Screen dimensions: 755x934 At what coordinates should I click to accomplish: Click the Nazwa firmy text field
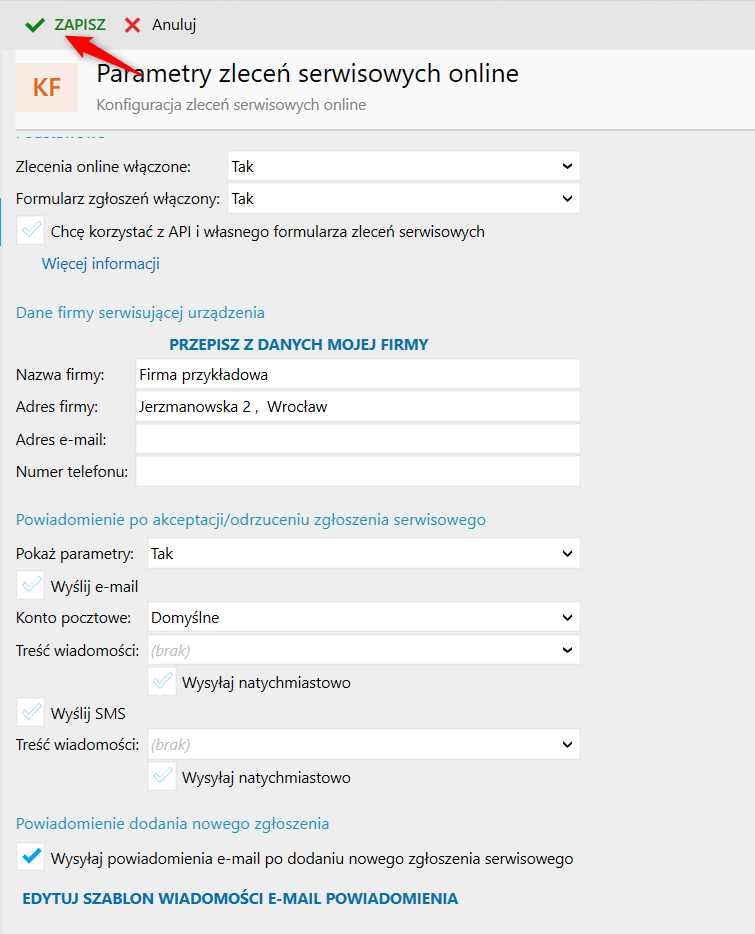tap(357, 375)
